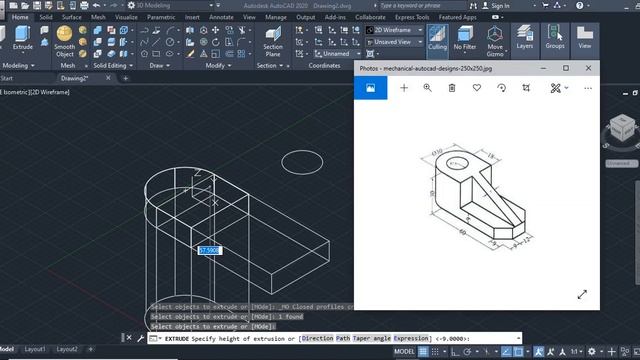Image resolution: width=640 pixels, height=360 pixels.
Task: Open the Layers panel button
Action: [x=524, y=37]
